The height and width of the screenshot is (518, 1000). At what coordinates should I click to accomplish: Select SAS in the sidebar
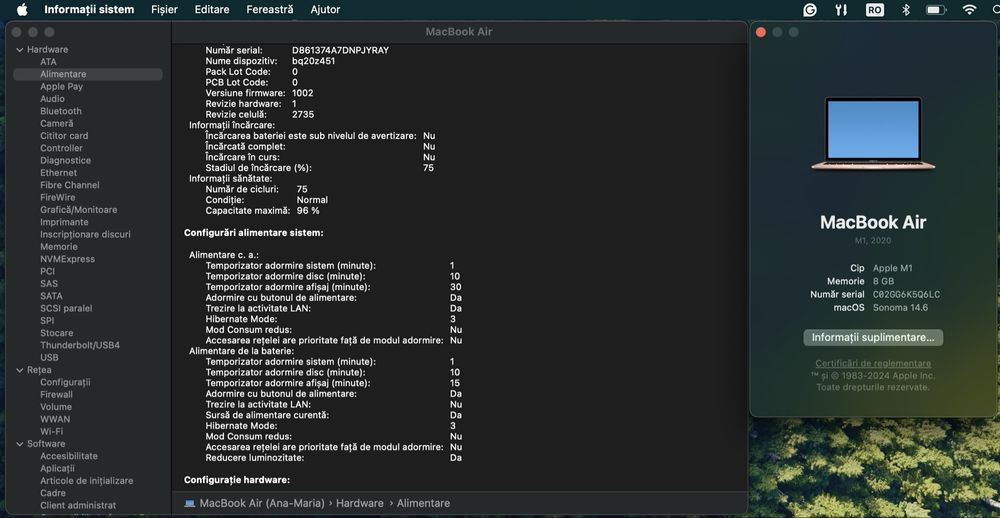click(x=49, y=284)
